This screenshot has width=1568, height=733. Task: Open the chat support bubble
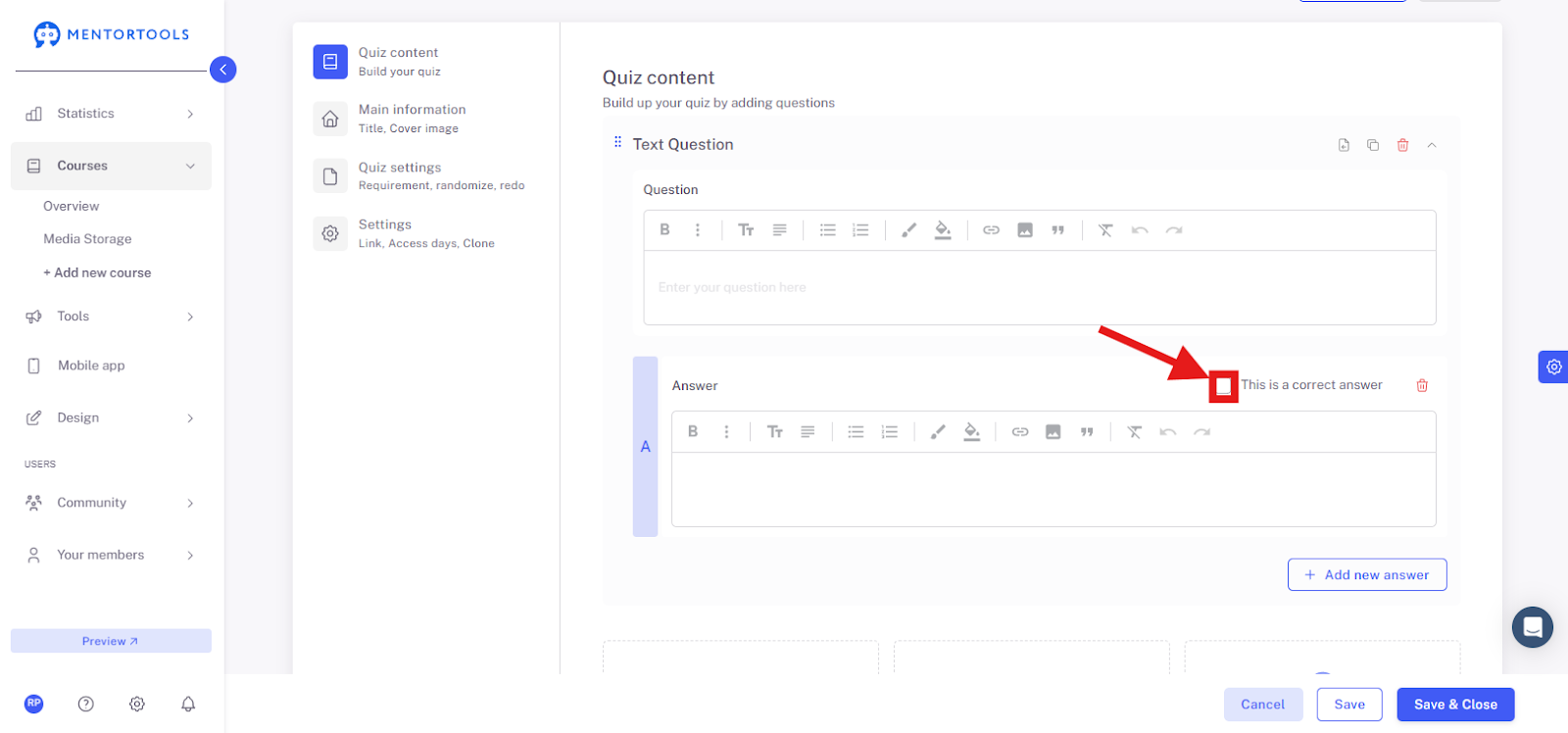[x=1533, y=627]
